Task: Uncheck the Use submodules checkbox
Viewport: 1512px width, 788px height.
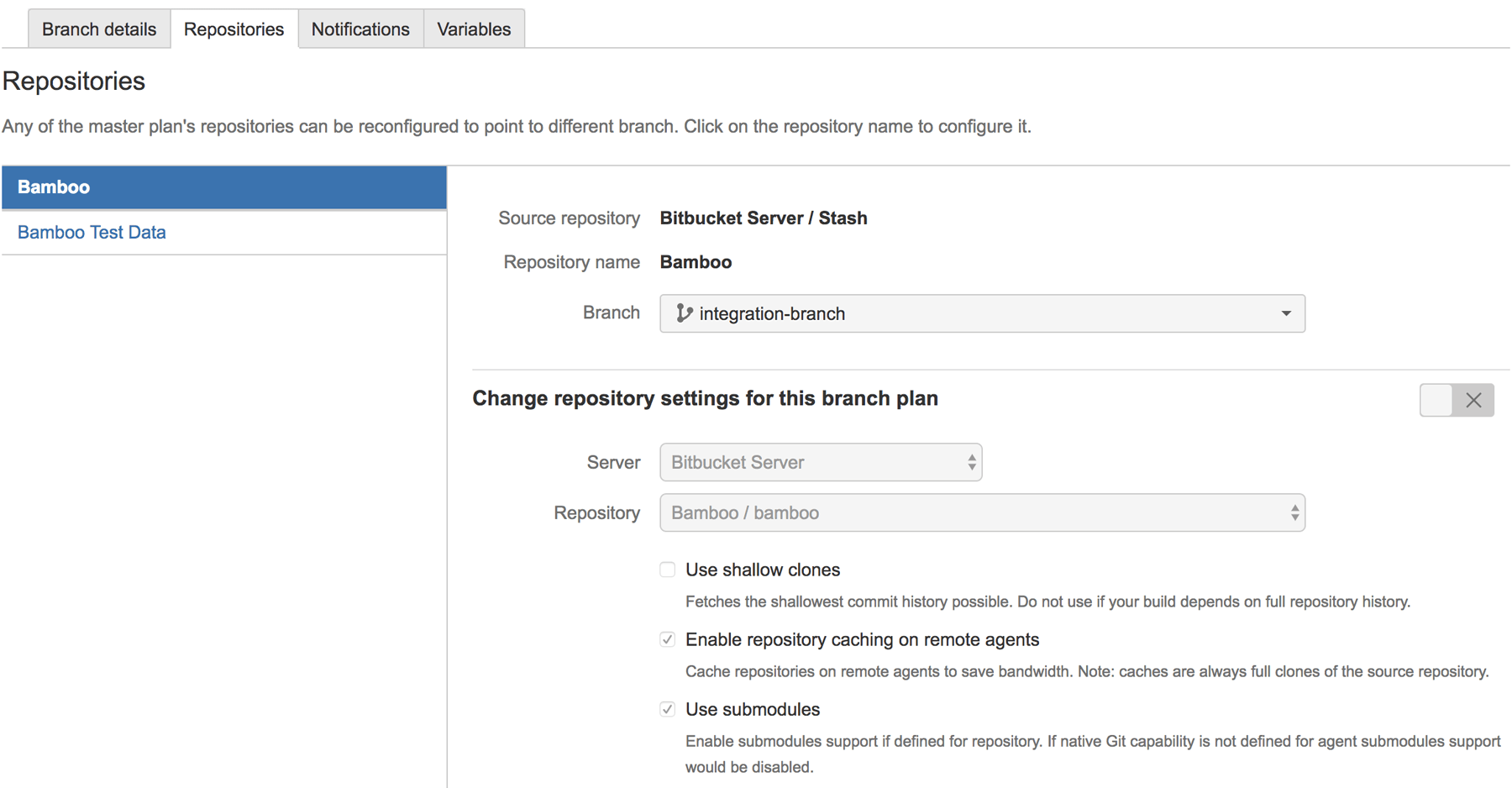Action: [668, 709]
